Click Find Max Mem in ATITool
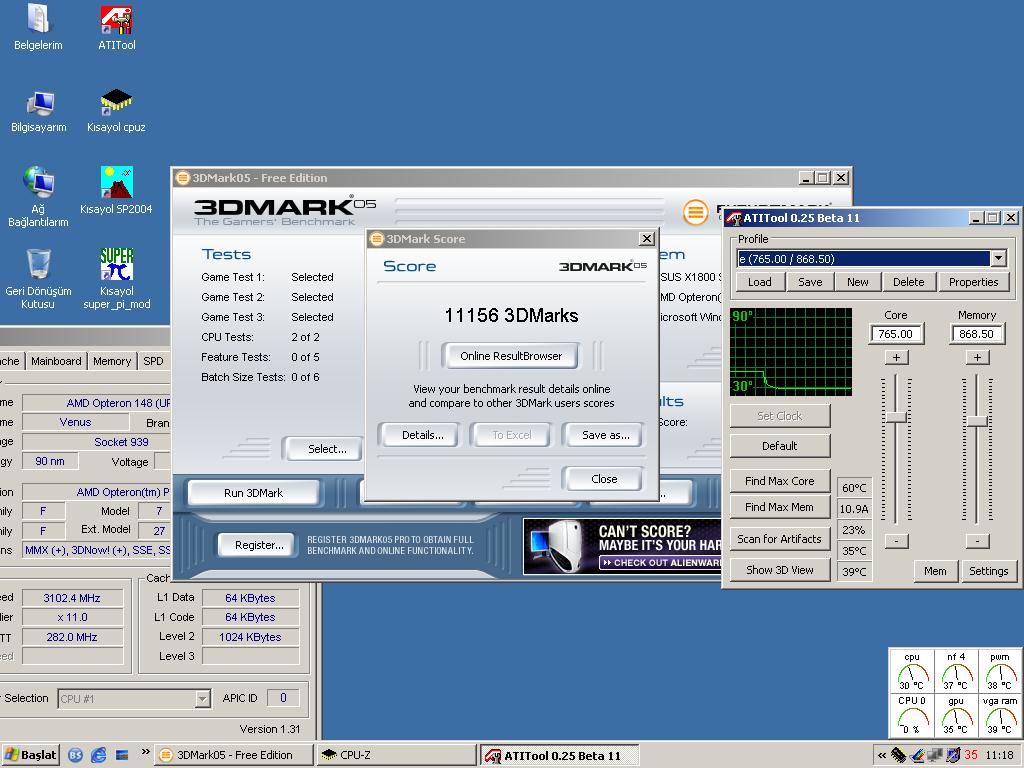1024x768 pixels. click(780, 507)
